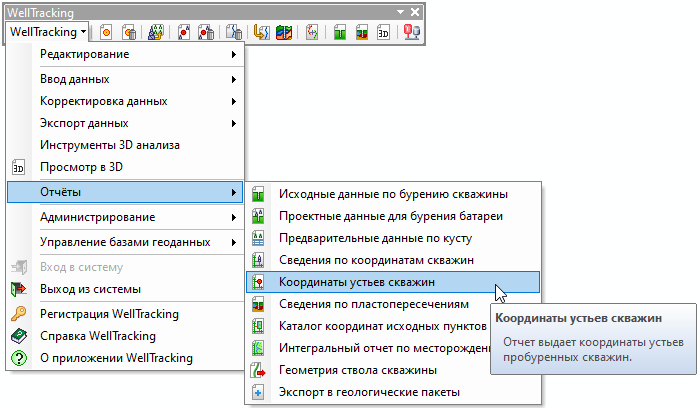
Task: Click the target page with trash can icon
Action: pyautogui.click(x=129, y=32)
